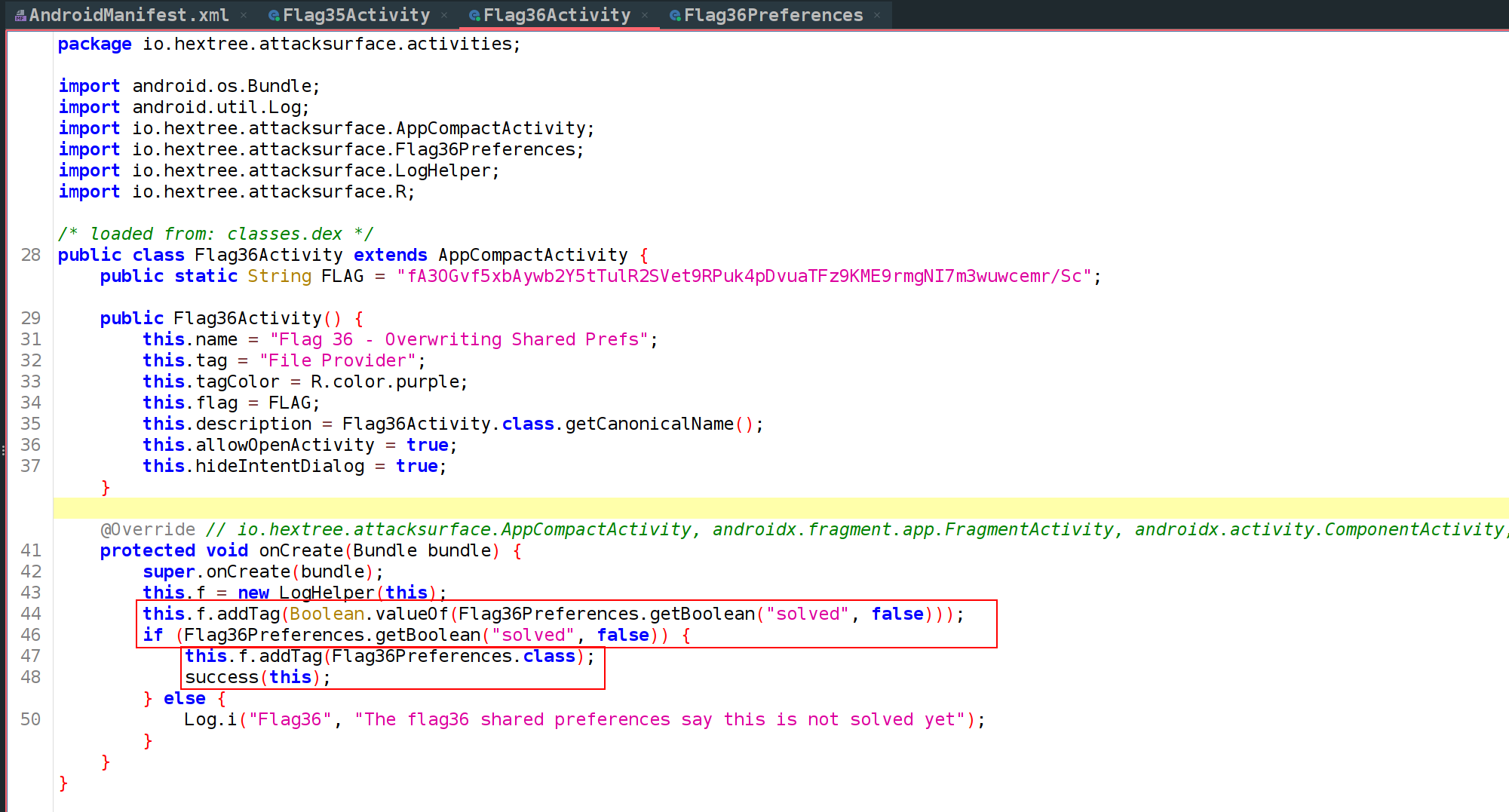Click line number 44 in the gutter
Image resolution: width=1509 pixels, height=812 pixels.
(x=31, y=614)
